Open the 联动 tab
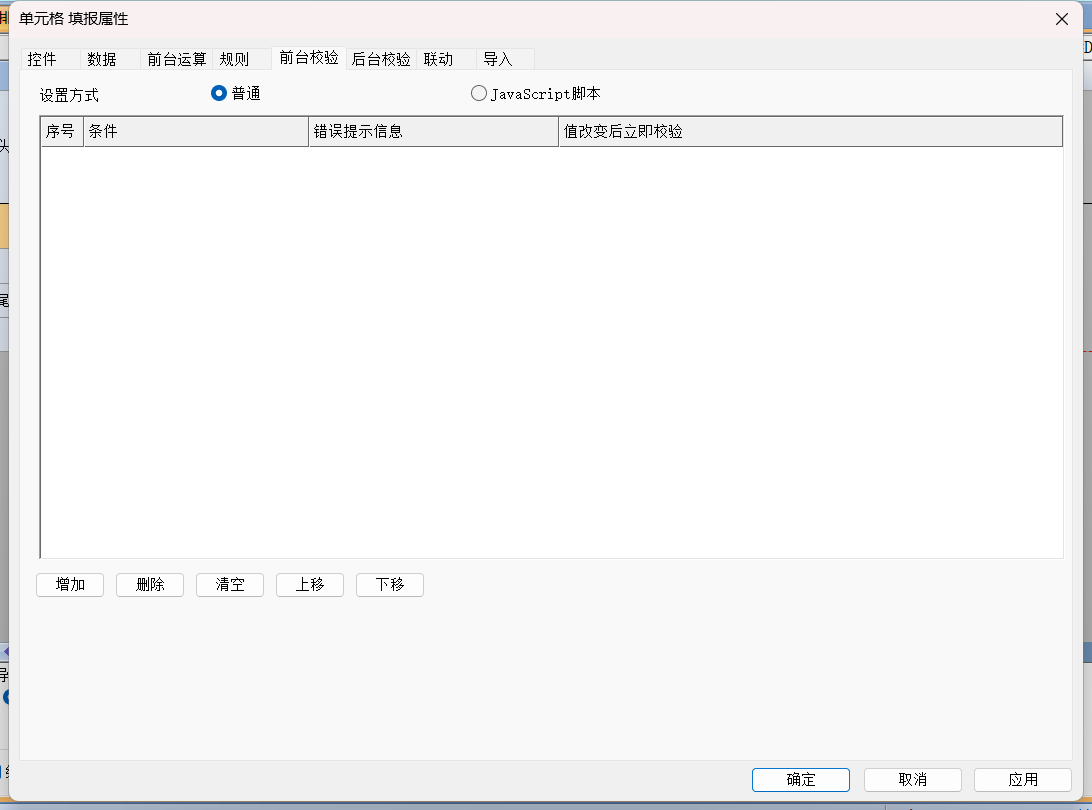This screenshot has height=810, width=1092. pyautogui.click(x=438, y=59)
